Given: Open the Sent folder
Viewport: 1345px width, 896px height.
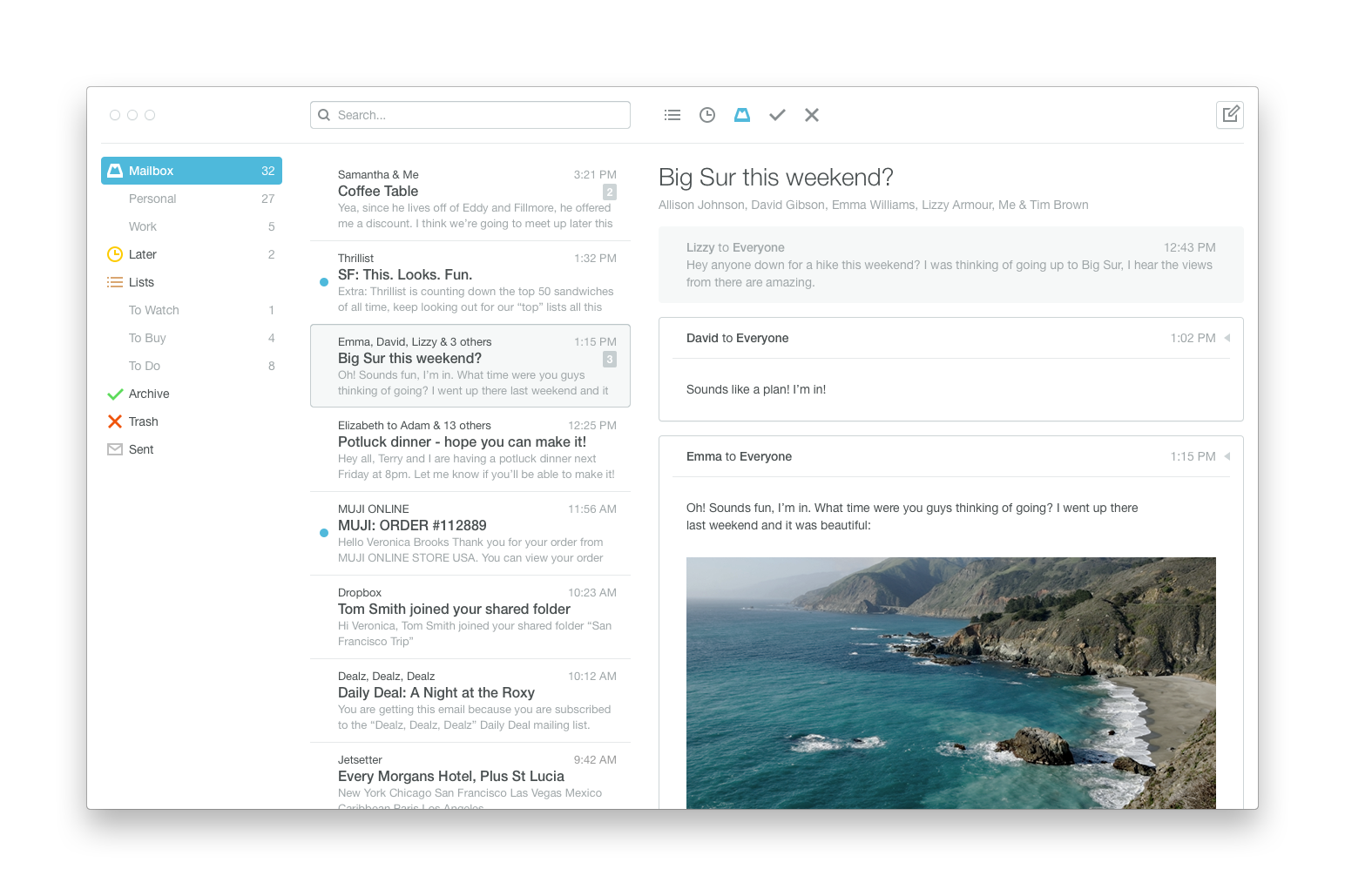Looking at the screenshot, I should 192,449.
